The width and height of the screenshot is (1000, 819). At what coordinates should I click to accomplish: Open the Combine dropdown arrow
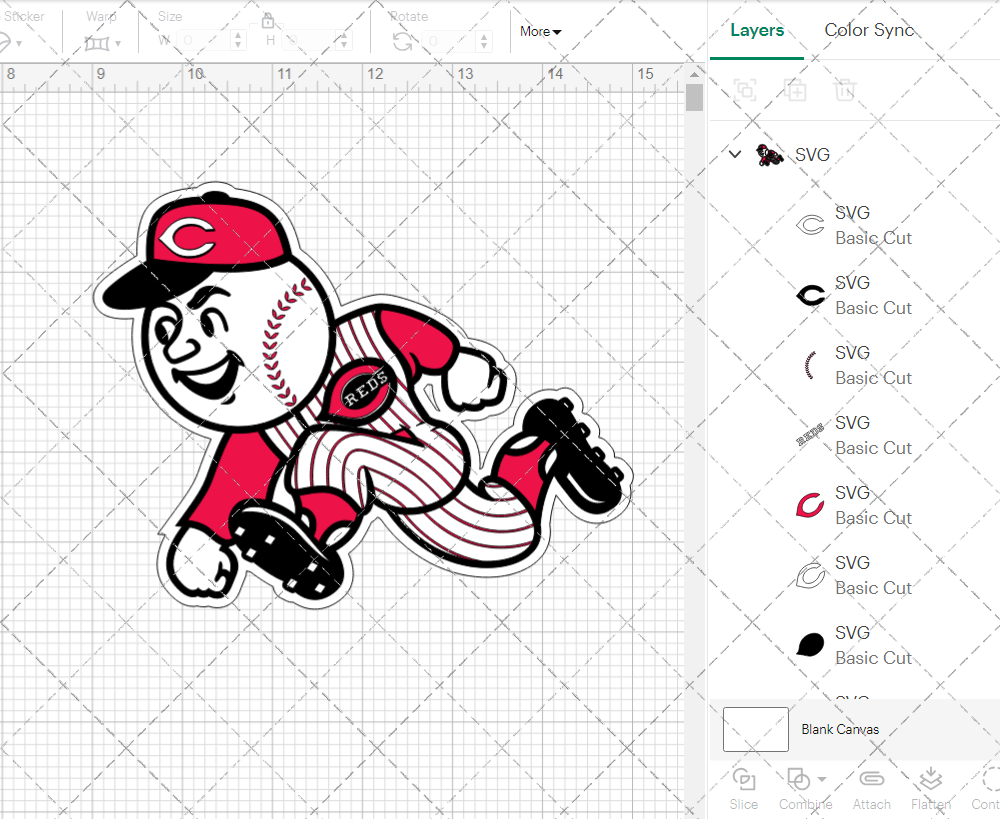pos(822,779)
